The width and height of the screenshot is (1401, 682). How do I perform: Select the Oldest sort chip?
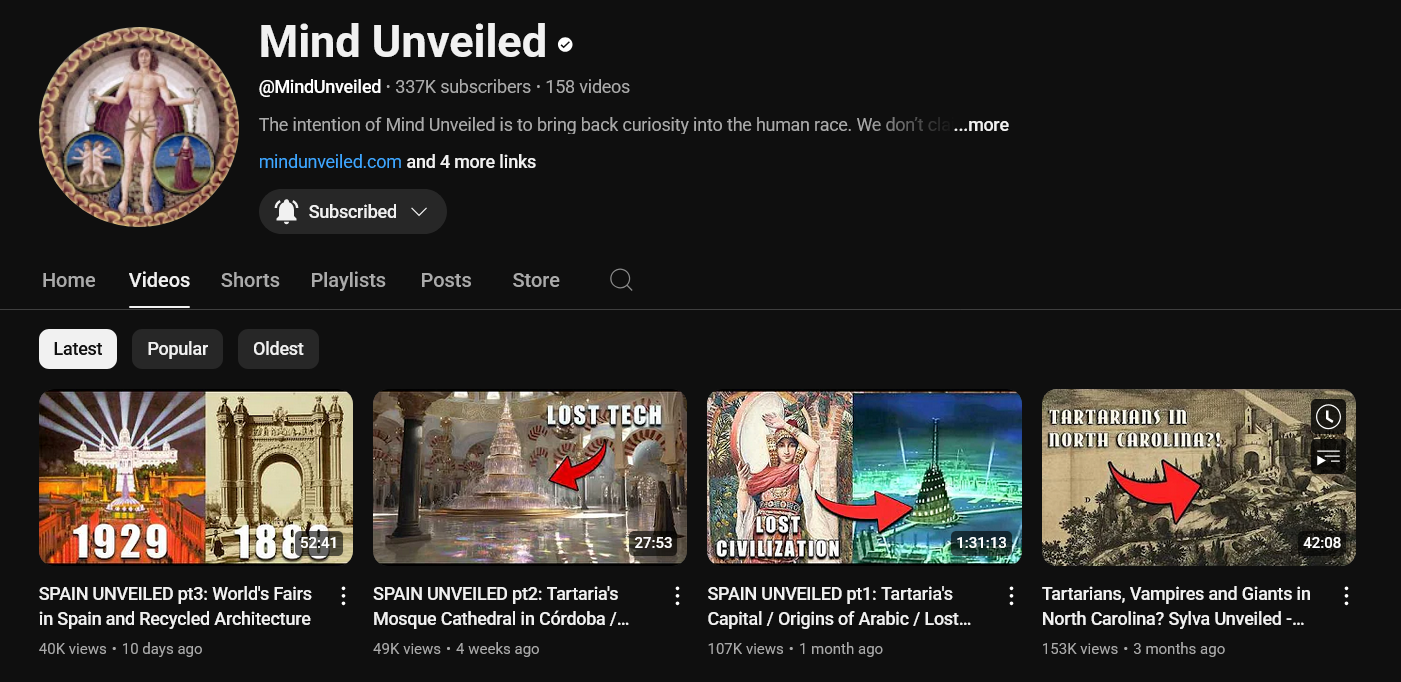coord(278,349)
